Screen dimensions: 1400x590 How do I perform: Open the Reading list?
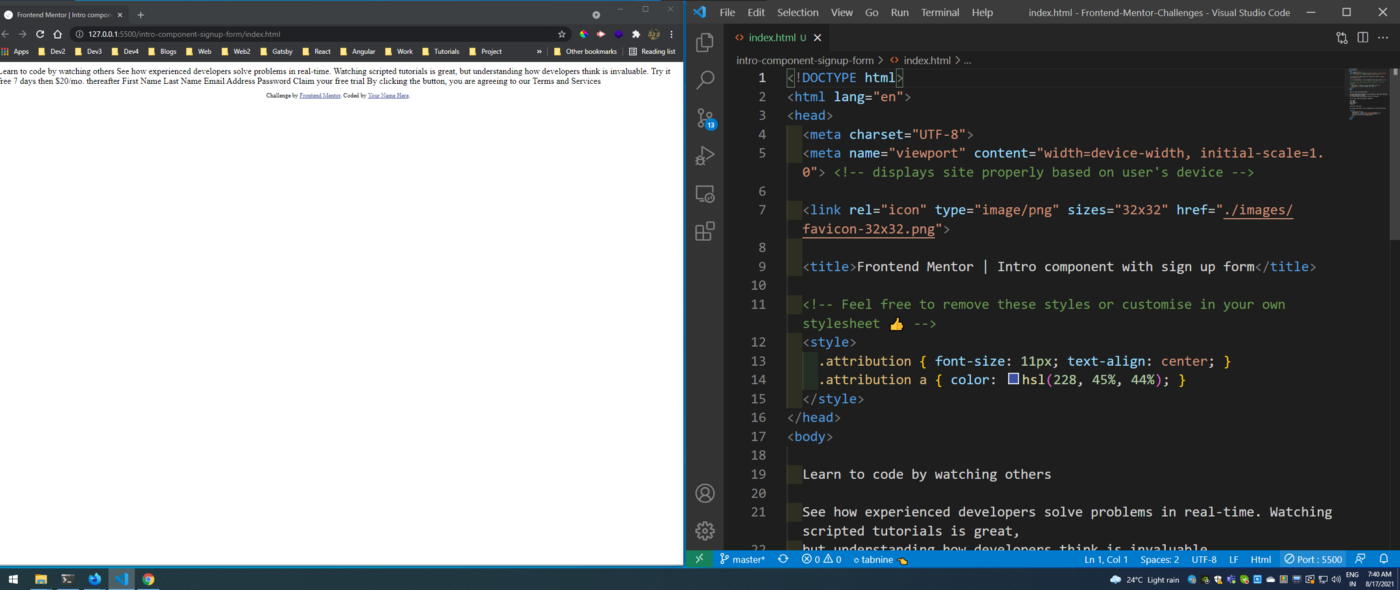coord(652,51)
